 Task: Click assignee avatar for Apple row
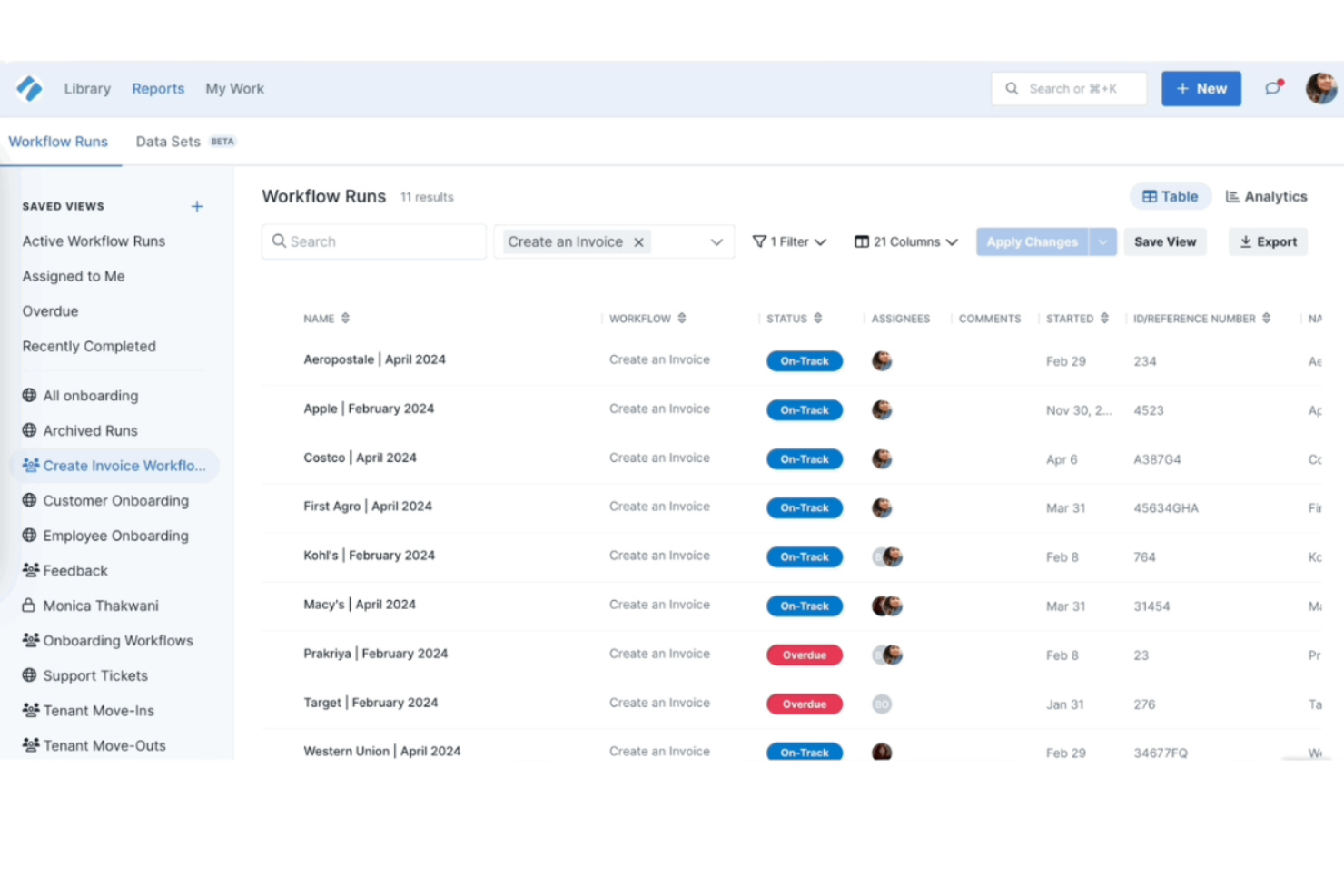point(882,410)
